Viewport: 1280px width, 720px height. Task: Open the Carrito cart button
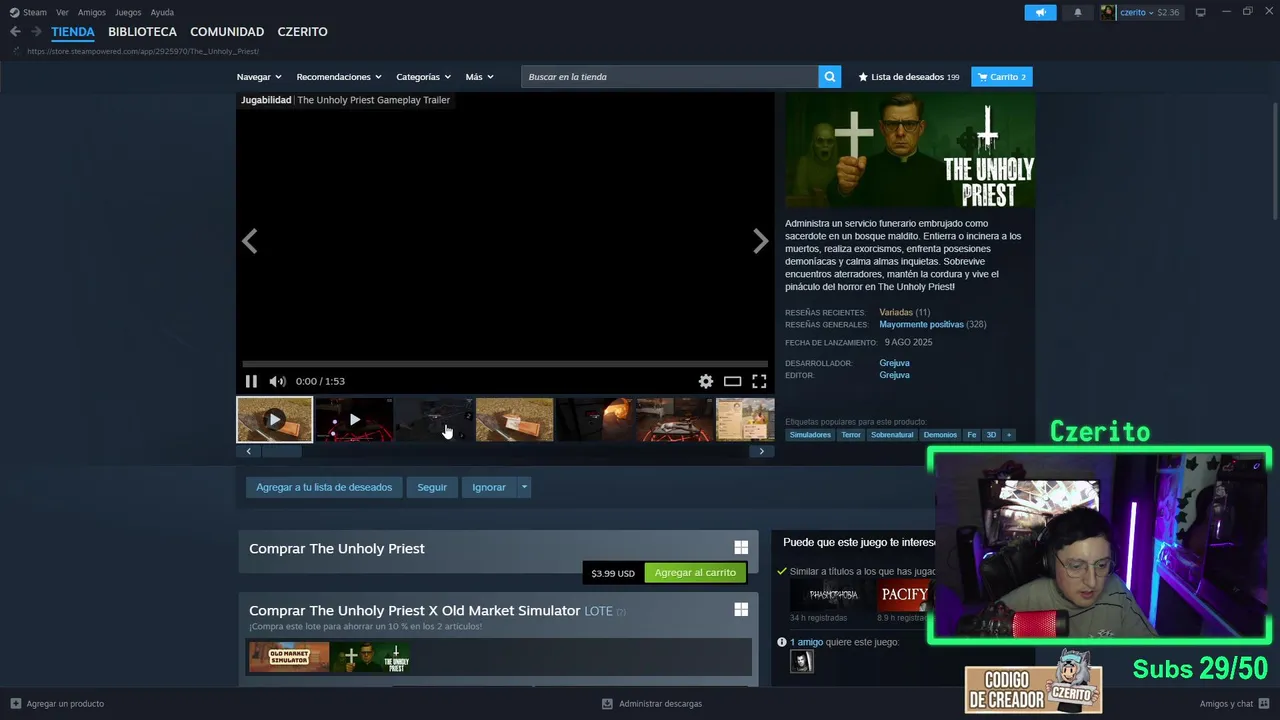point(1001,77)
